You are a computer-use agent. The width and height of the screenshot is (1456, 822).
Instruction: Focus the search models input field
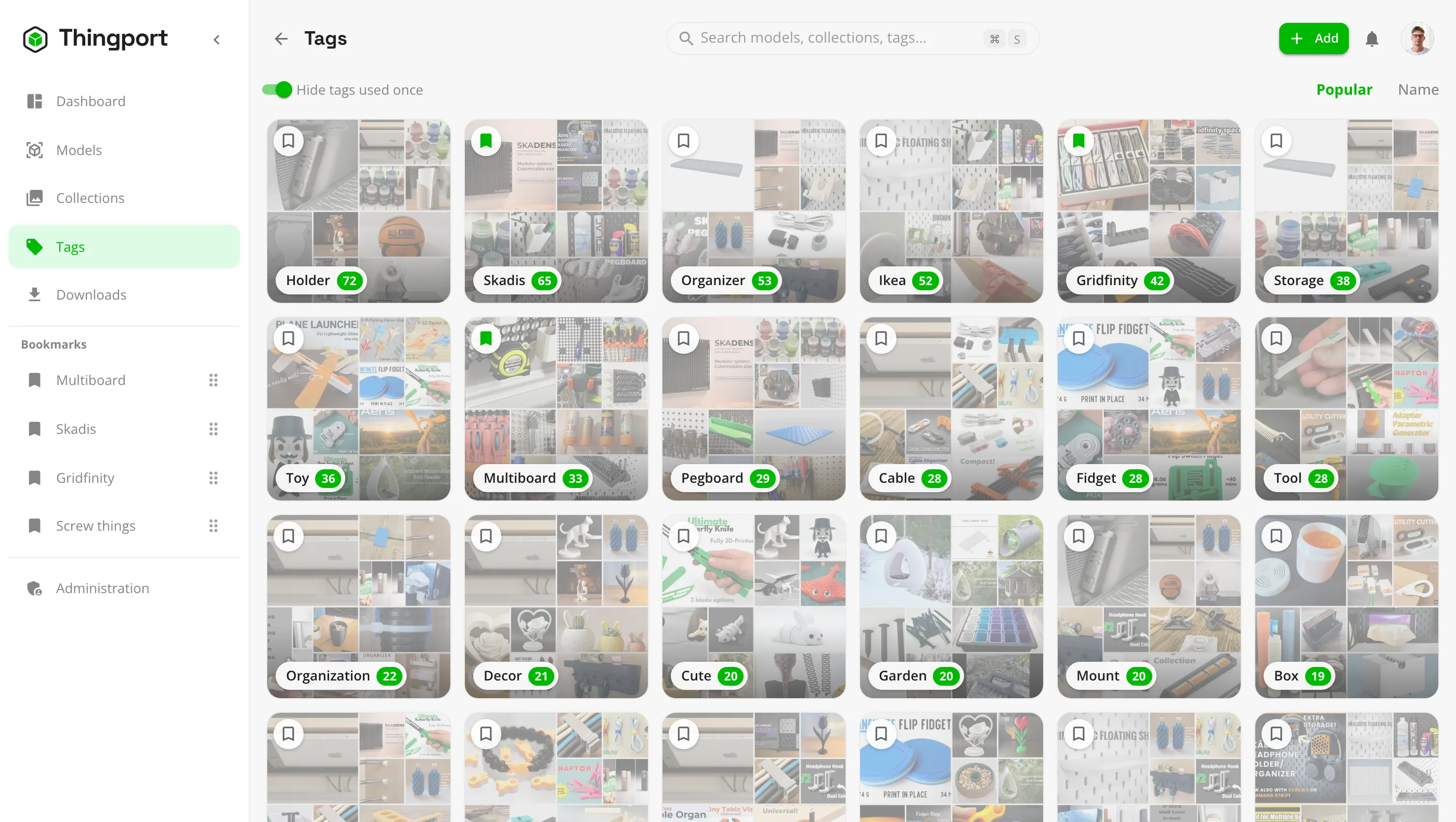(x=852, y=38)
